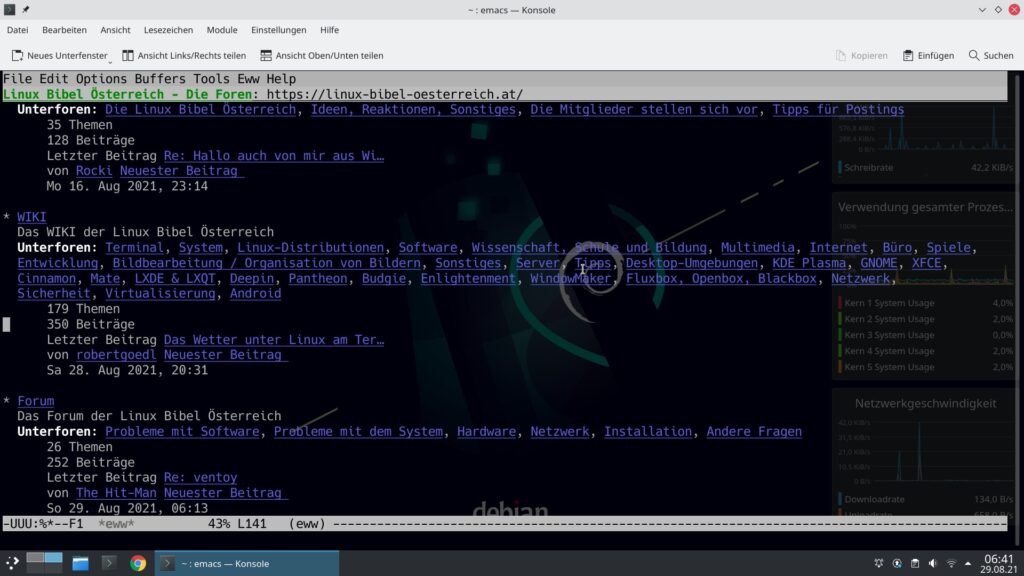Open the GNOME subforum link
The image size is (1024, 576).
pos(878,263)
